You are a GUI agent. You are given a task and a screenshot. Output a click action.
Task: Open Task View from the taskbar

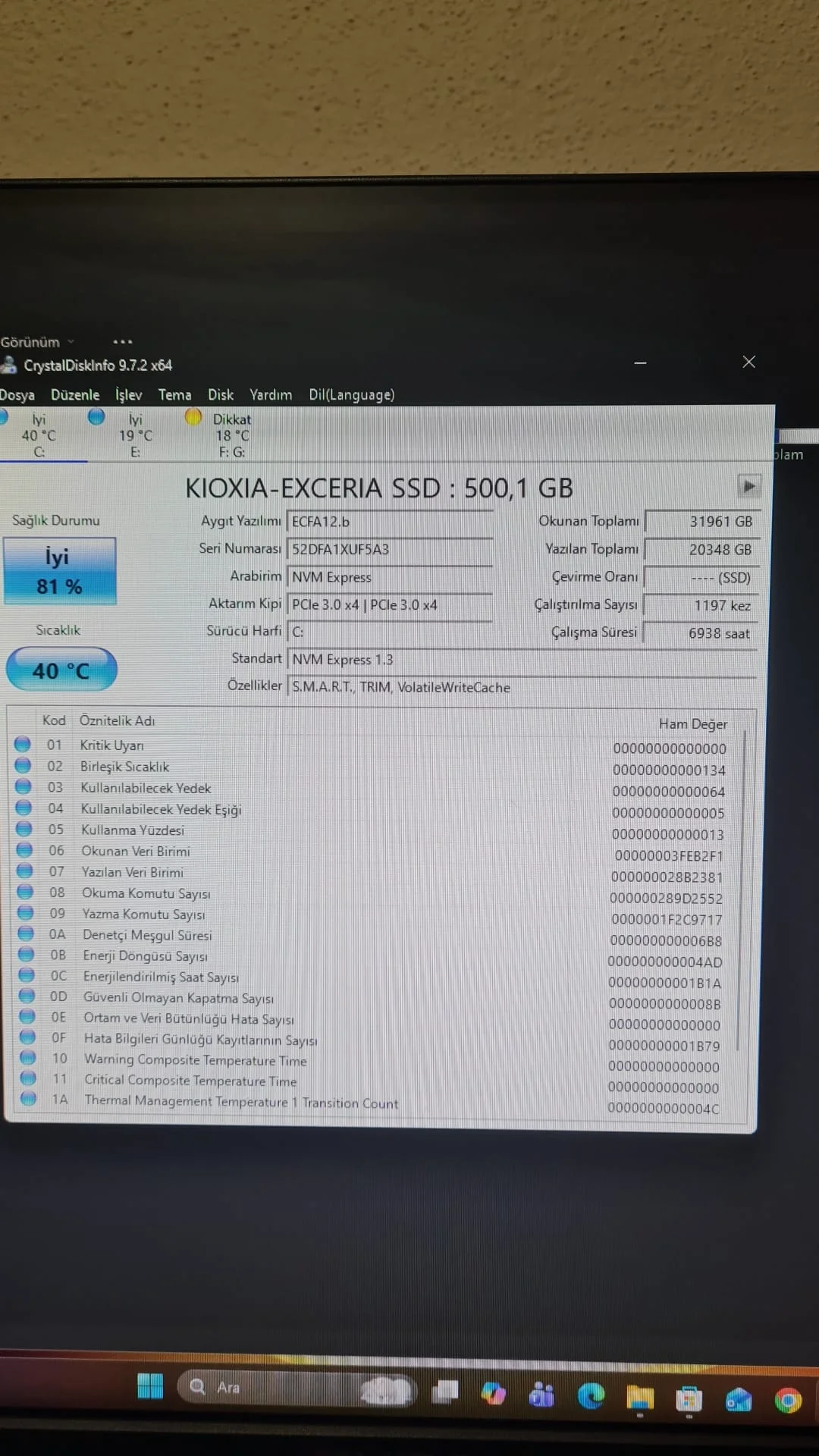coord(446,1392)
